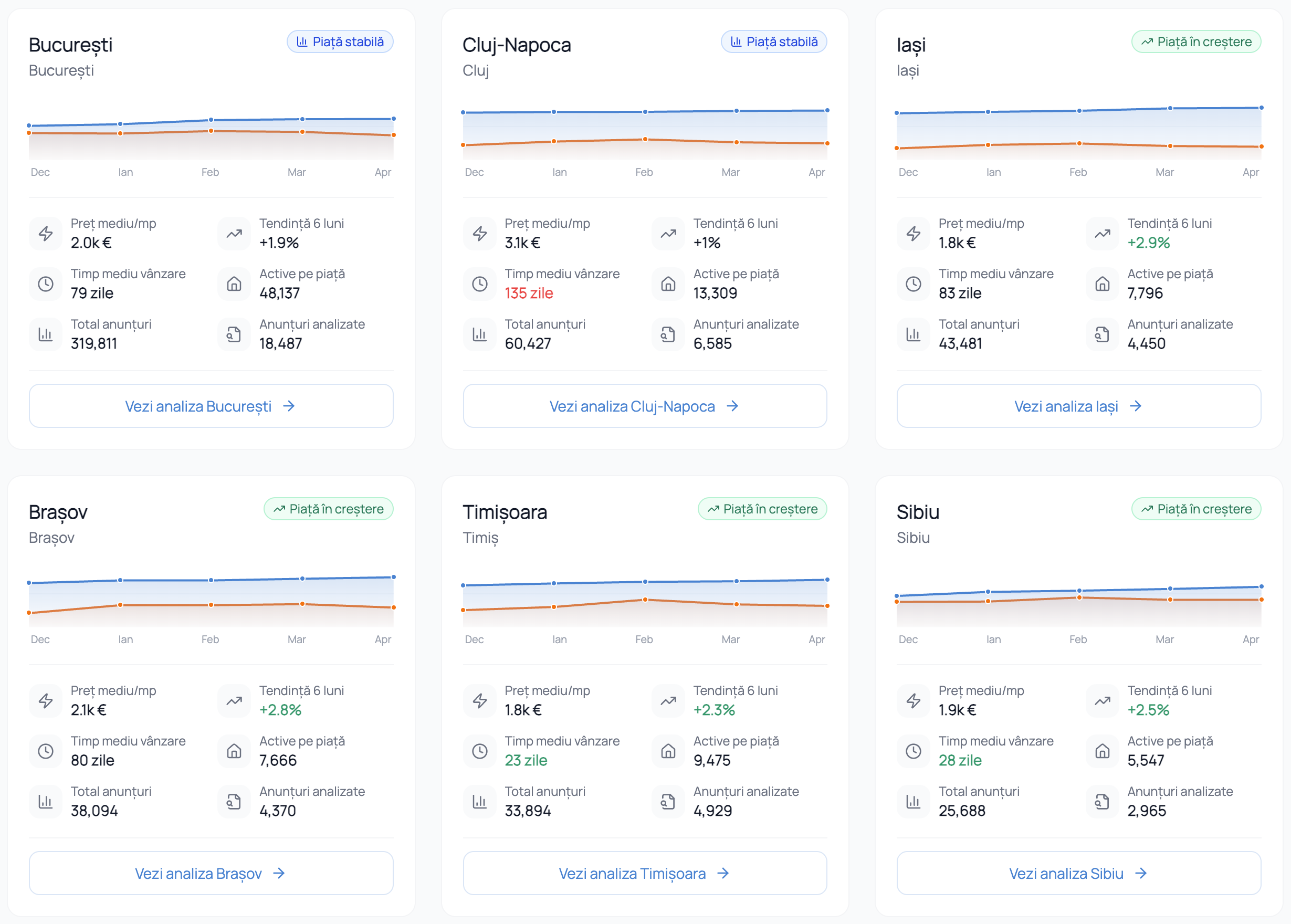Viewport: 1291px width, 924px height.
Task: Click the Piață în creștere badge on Timișoara card
Action: 762,509
